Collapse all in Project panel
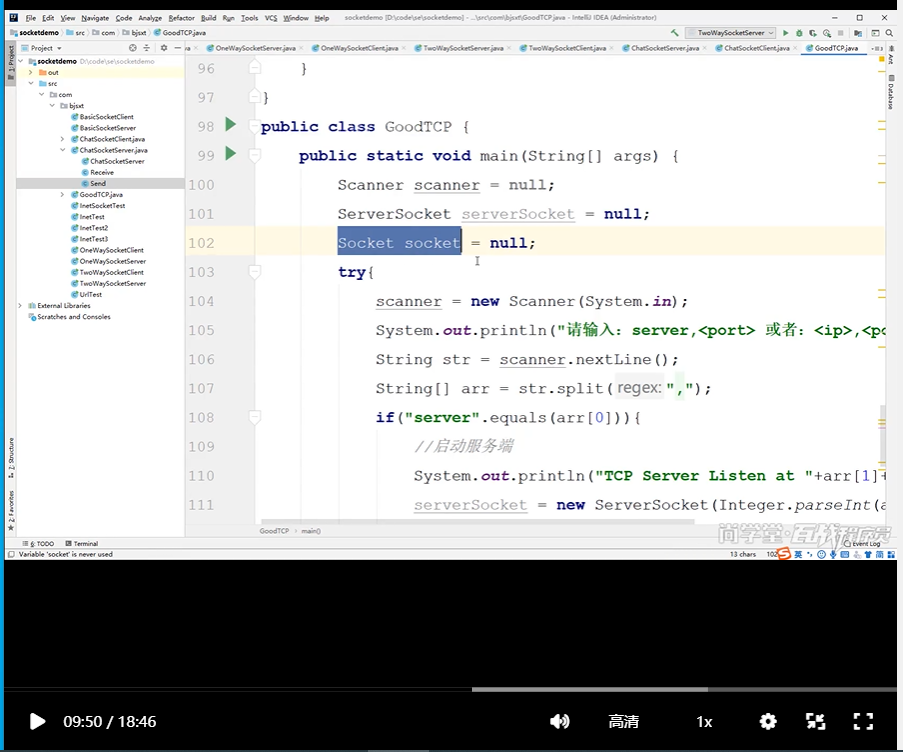The width and height of the screenshot is (903, 752). coord(146,48)
